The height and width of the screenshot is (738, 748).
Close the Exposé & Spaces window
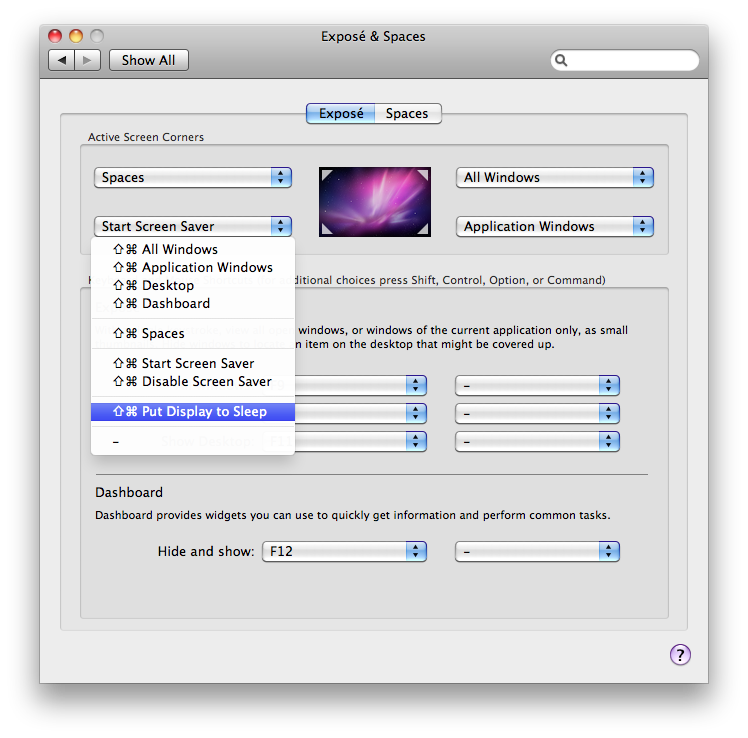[55, 36]
